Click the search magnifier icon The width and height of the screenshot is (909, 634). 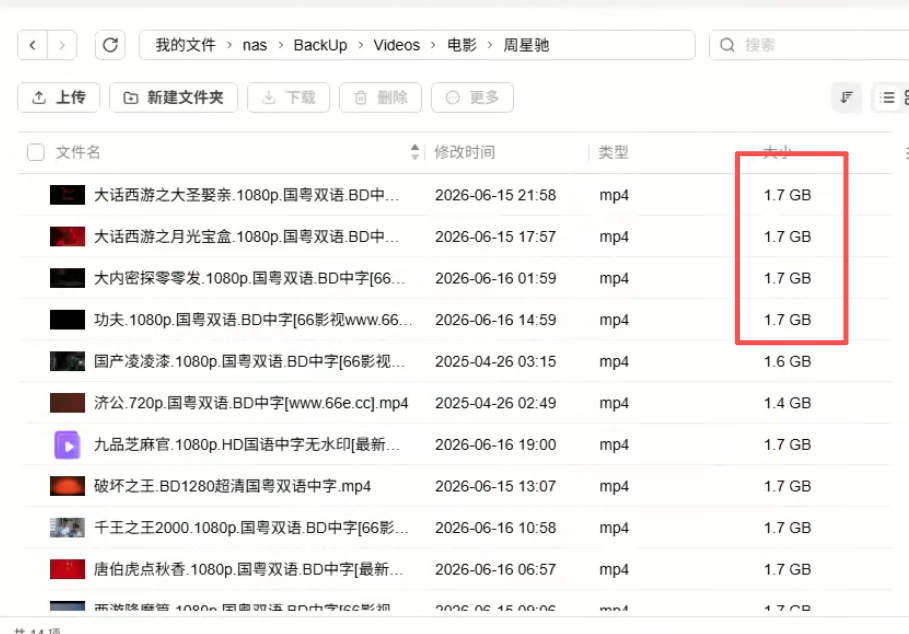point(727,45)
